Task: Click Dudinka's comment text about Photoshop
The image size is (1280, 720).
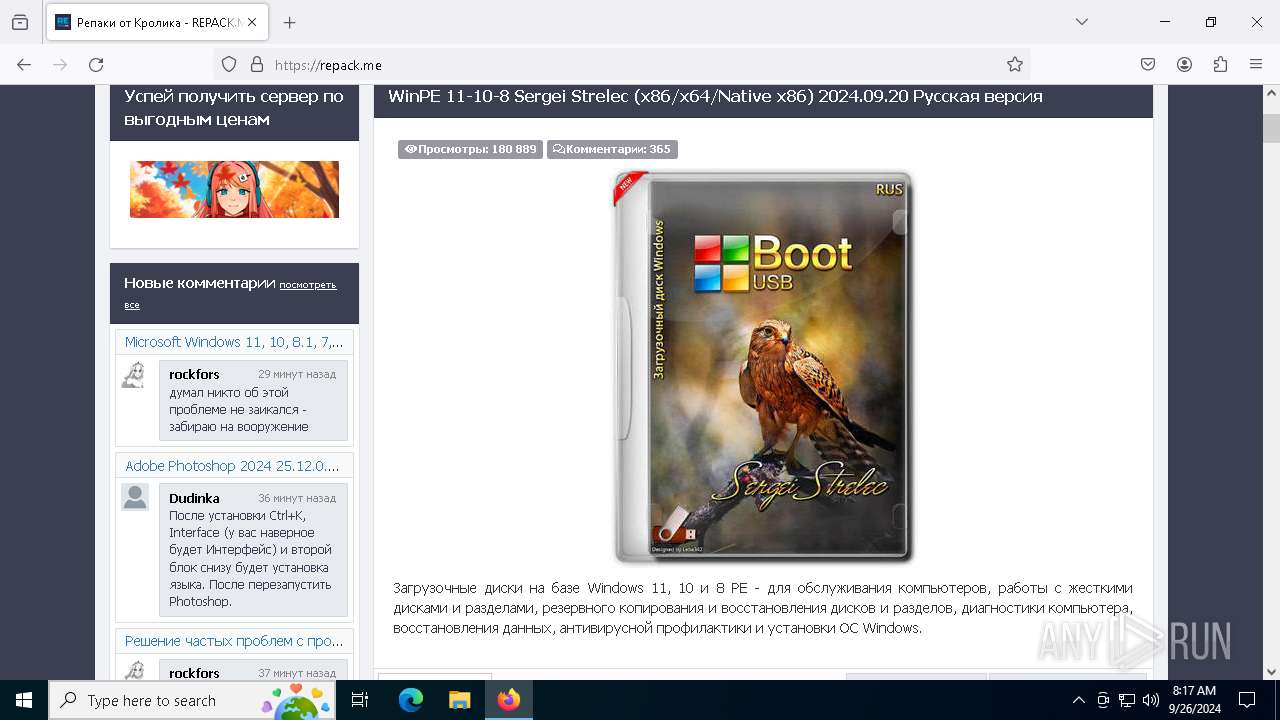Action: click(x=250, y=559)
